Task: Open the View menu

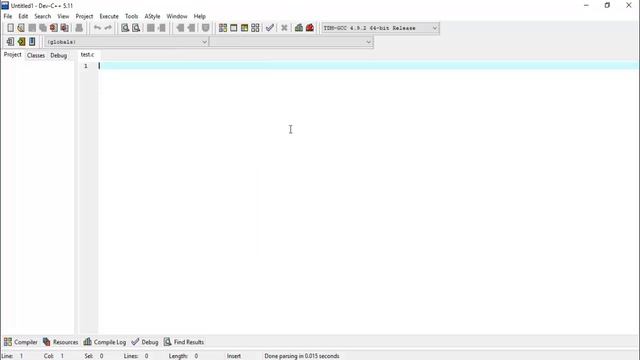Action: pyautogui.click(x=63, y=16)
